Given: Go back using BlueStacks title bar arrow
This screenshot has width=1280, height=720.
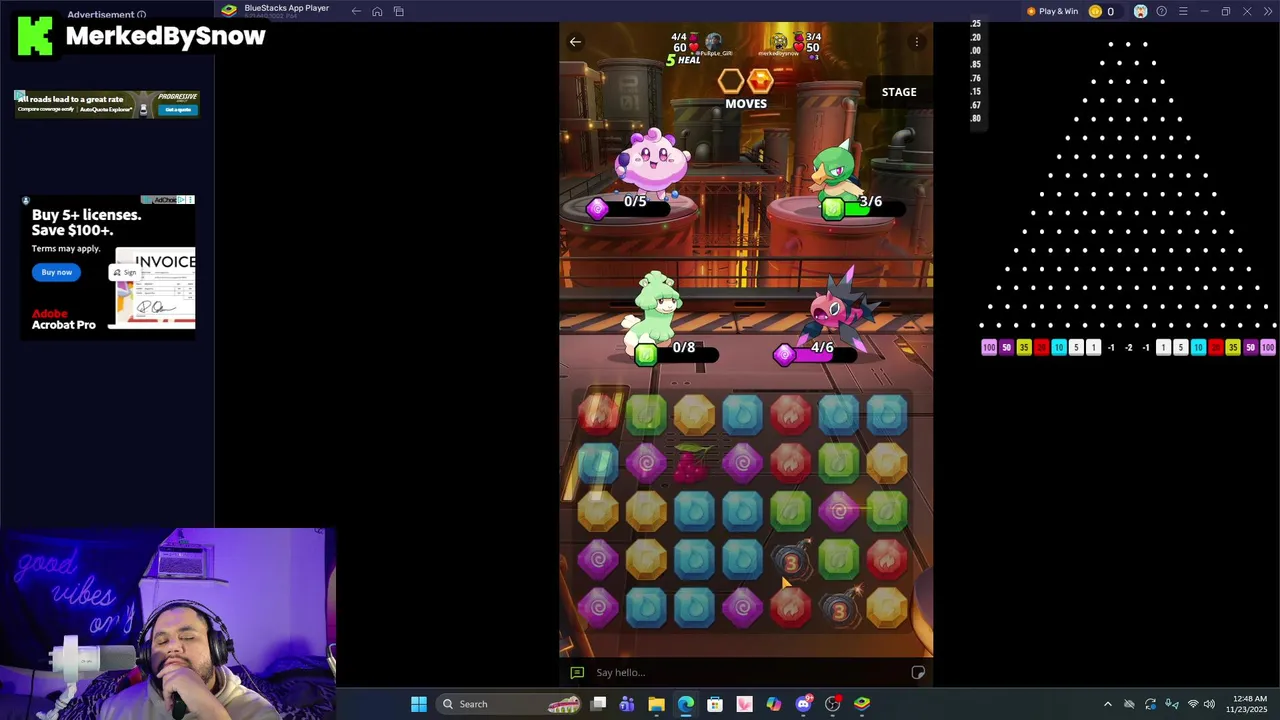Looking at the screenshot, I should 356,11.
